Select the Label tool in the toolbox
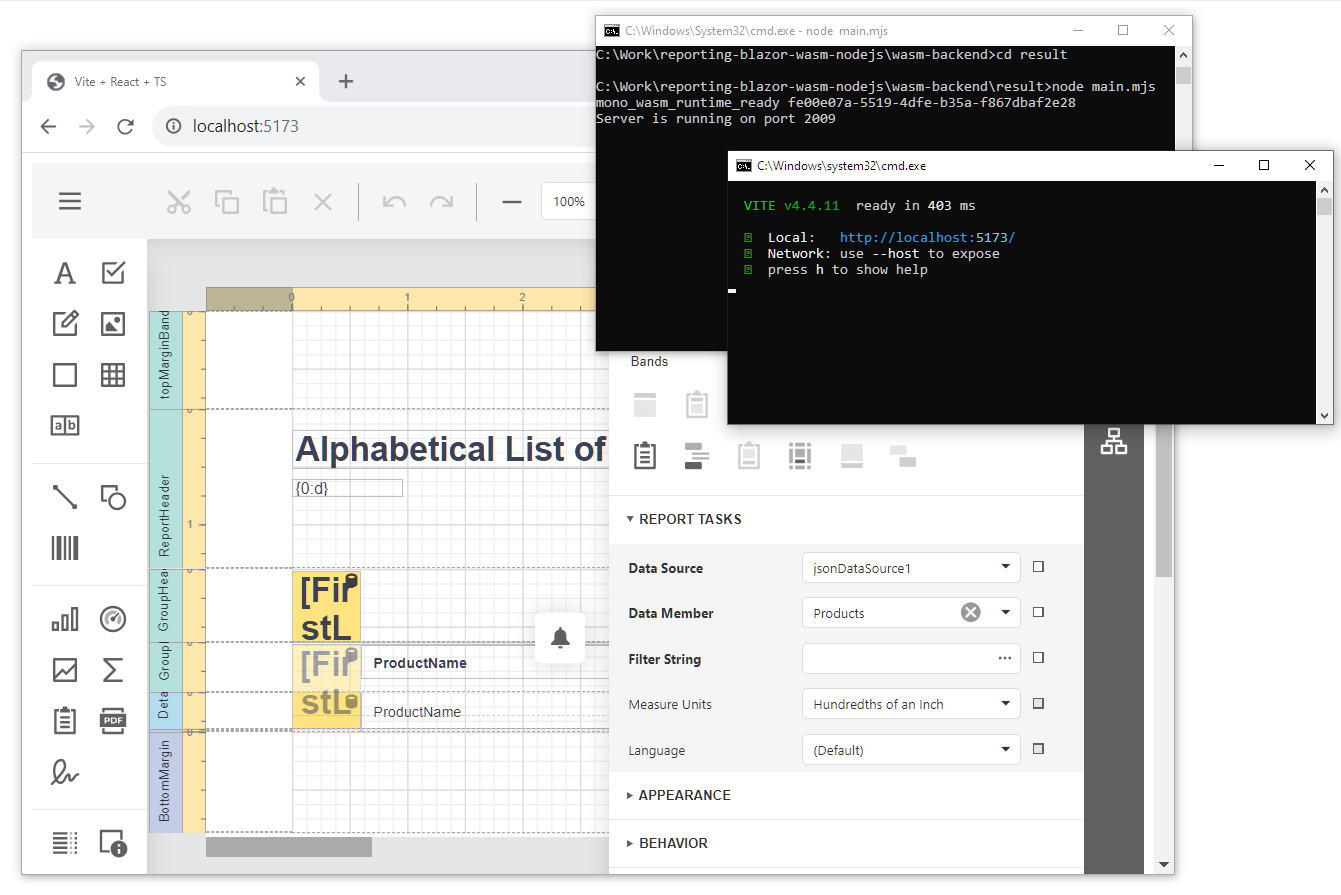This screenshot has width=1341, height=895. coord(65,273)
